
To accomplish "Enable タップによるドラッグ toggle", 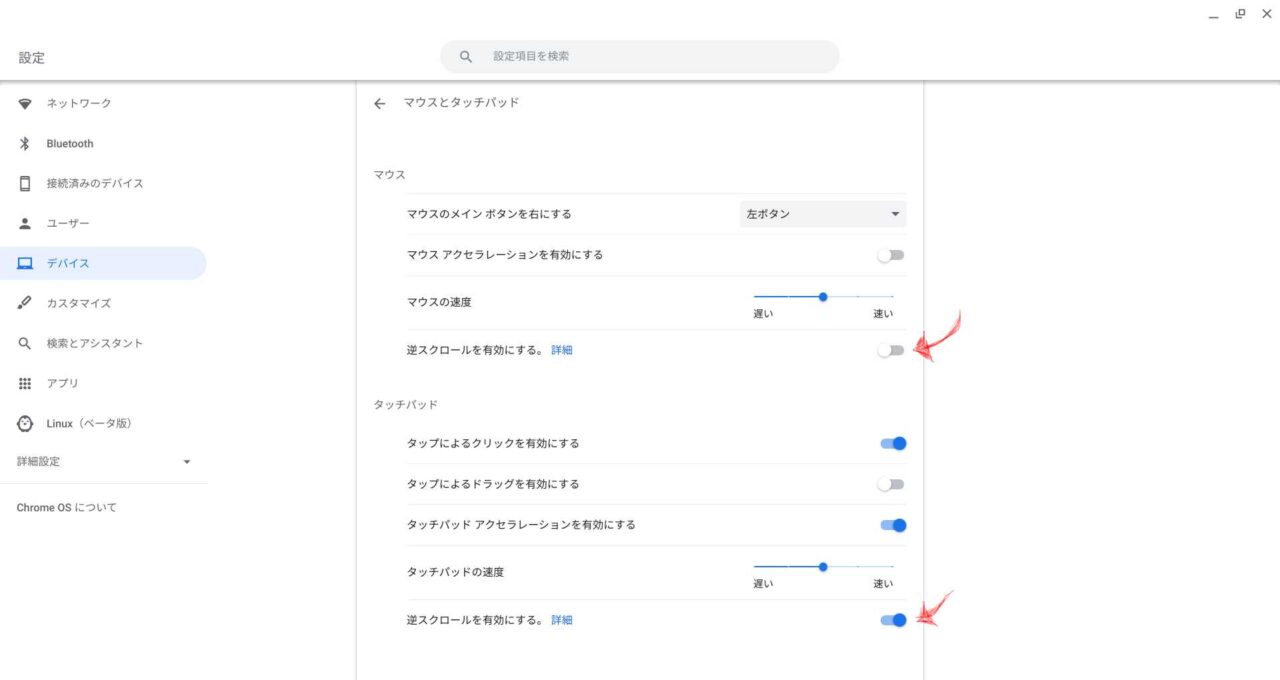I will (890, 484).
